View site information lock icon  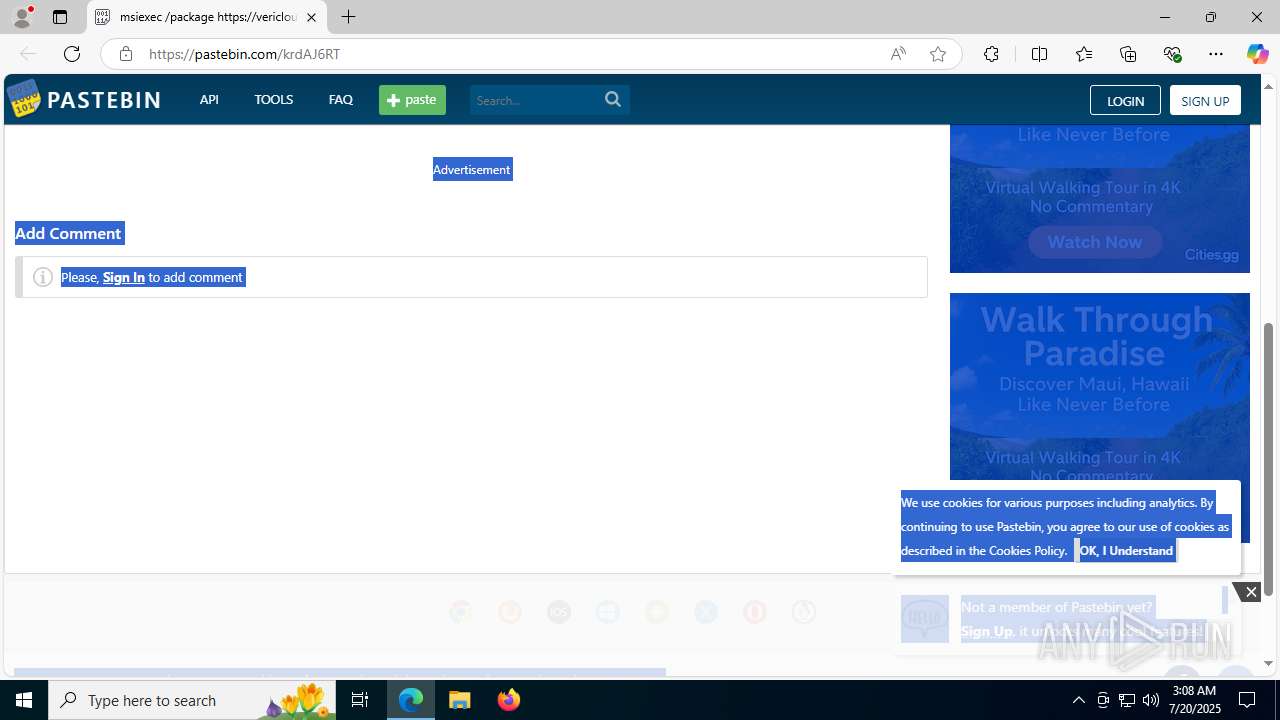pyautogui.click(x=125, y=54)
